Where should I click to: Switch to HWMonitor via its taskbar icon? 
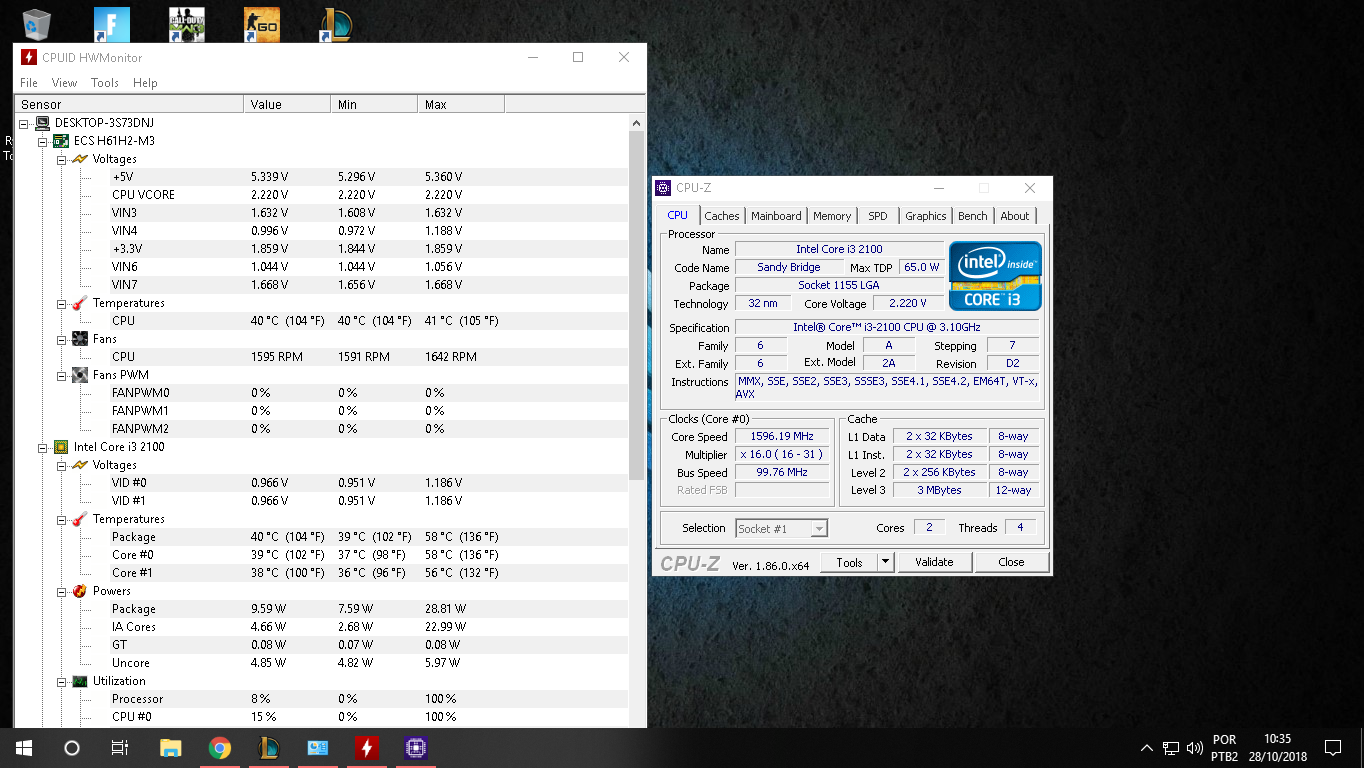pyautogui.click(x=367, y=748)
